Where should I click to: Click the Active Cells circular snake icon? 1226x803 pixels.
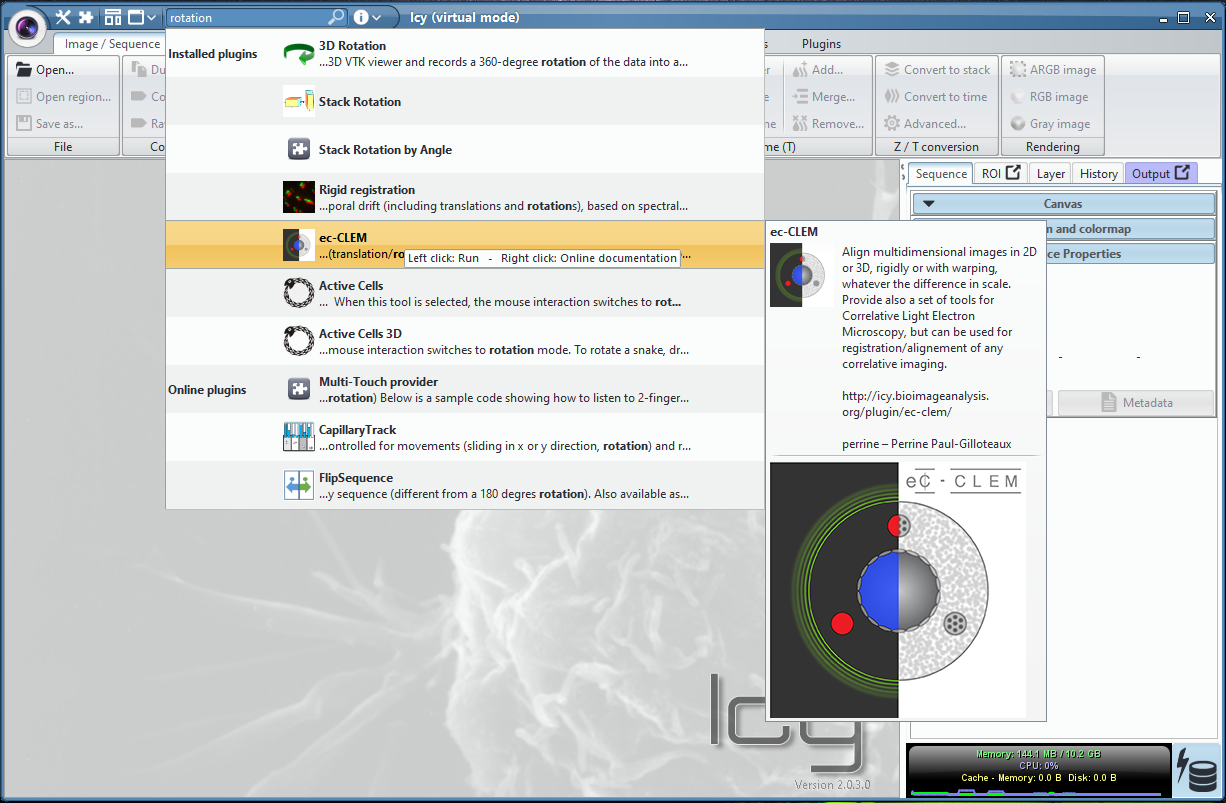[298, 292]
